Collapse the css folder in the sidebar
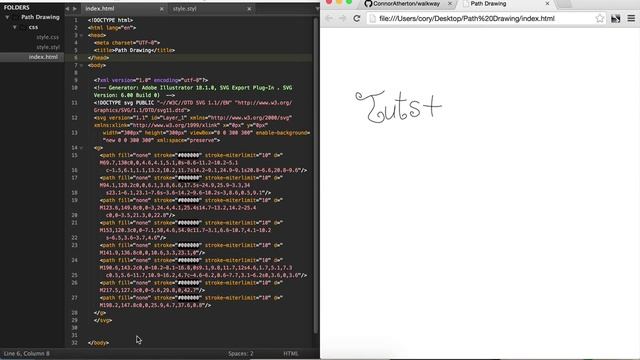This screenshot has width=640, height=360. click(x=15, y=27)
